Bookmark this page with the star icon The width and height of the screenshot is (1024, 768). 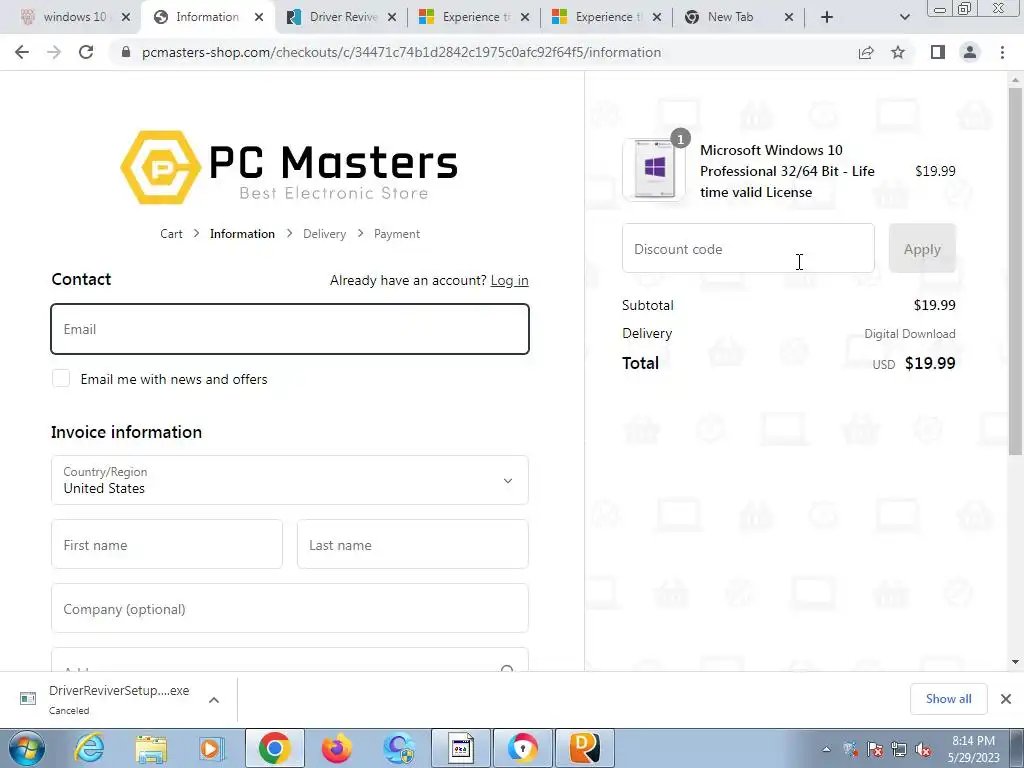click(898, 52)
